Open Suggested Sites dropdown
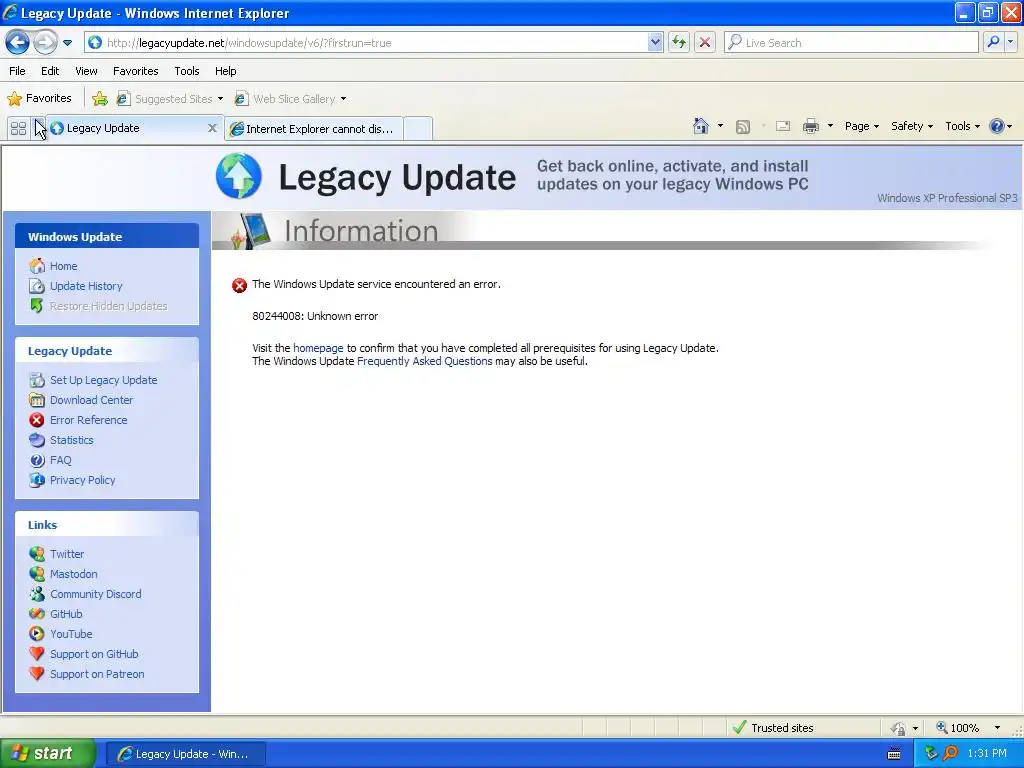The height and width of the screenshot is (768, 1024). point(170,99)
